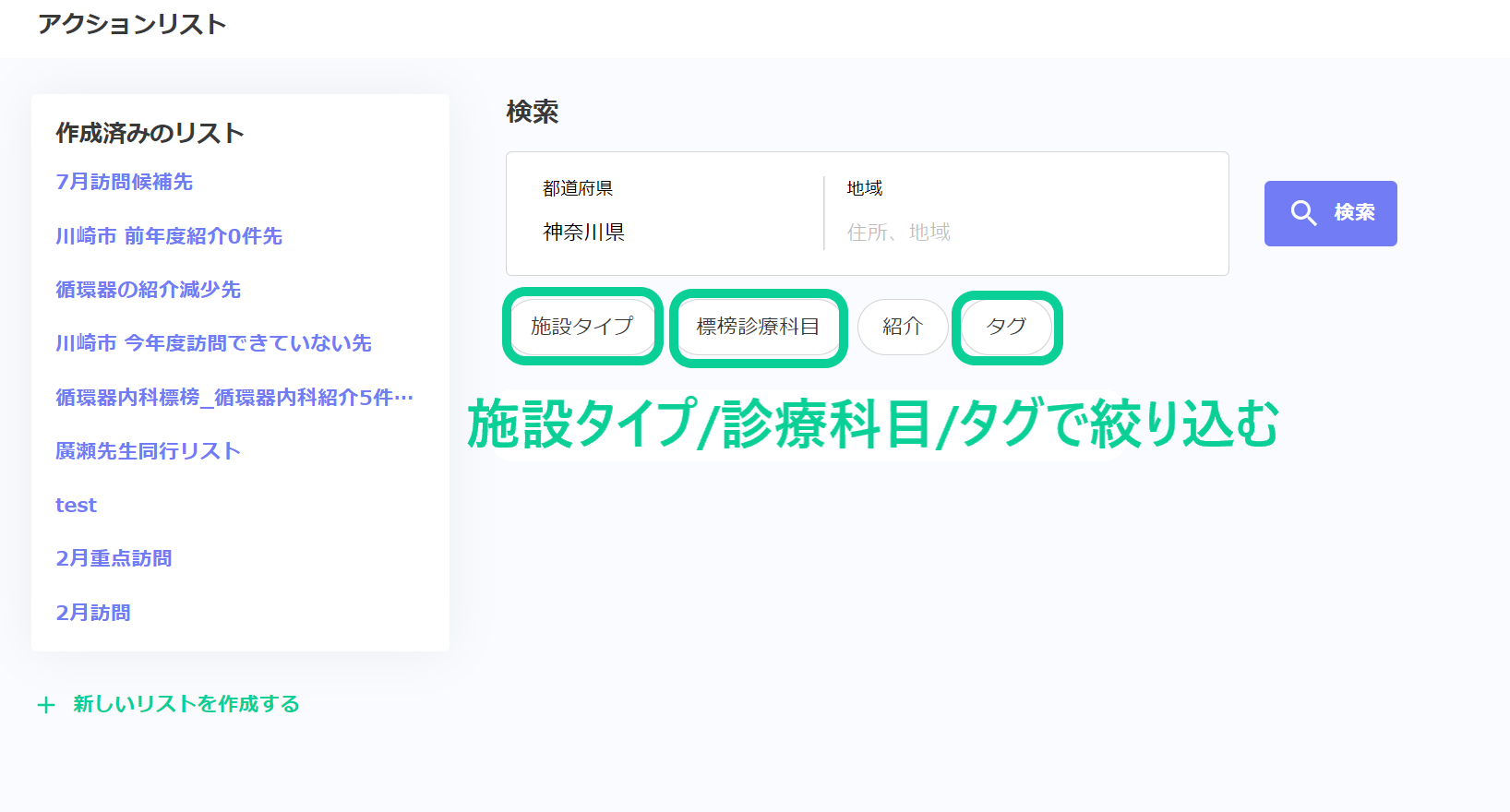The image size is (1510, 812).
Task: Click the 都道府県 label
Action: coord(578,188)
